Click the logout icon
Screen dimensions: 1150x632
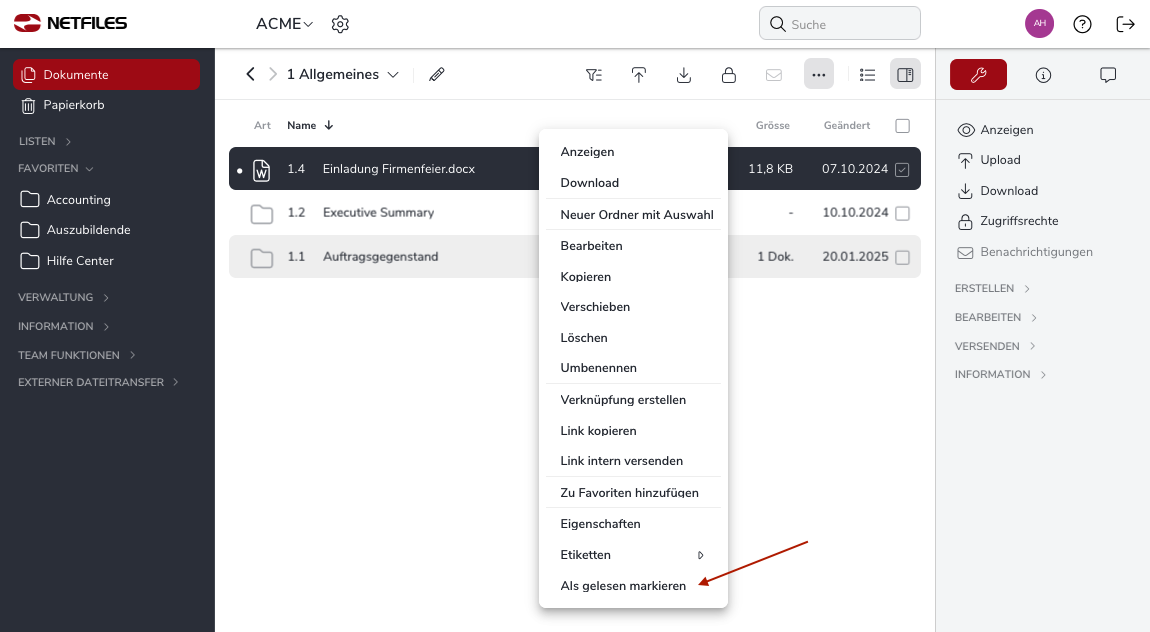tap(1125, 24)
